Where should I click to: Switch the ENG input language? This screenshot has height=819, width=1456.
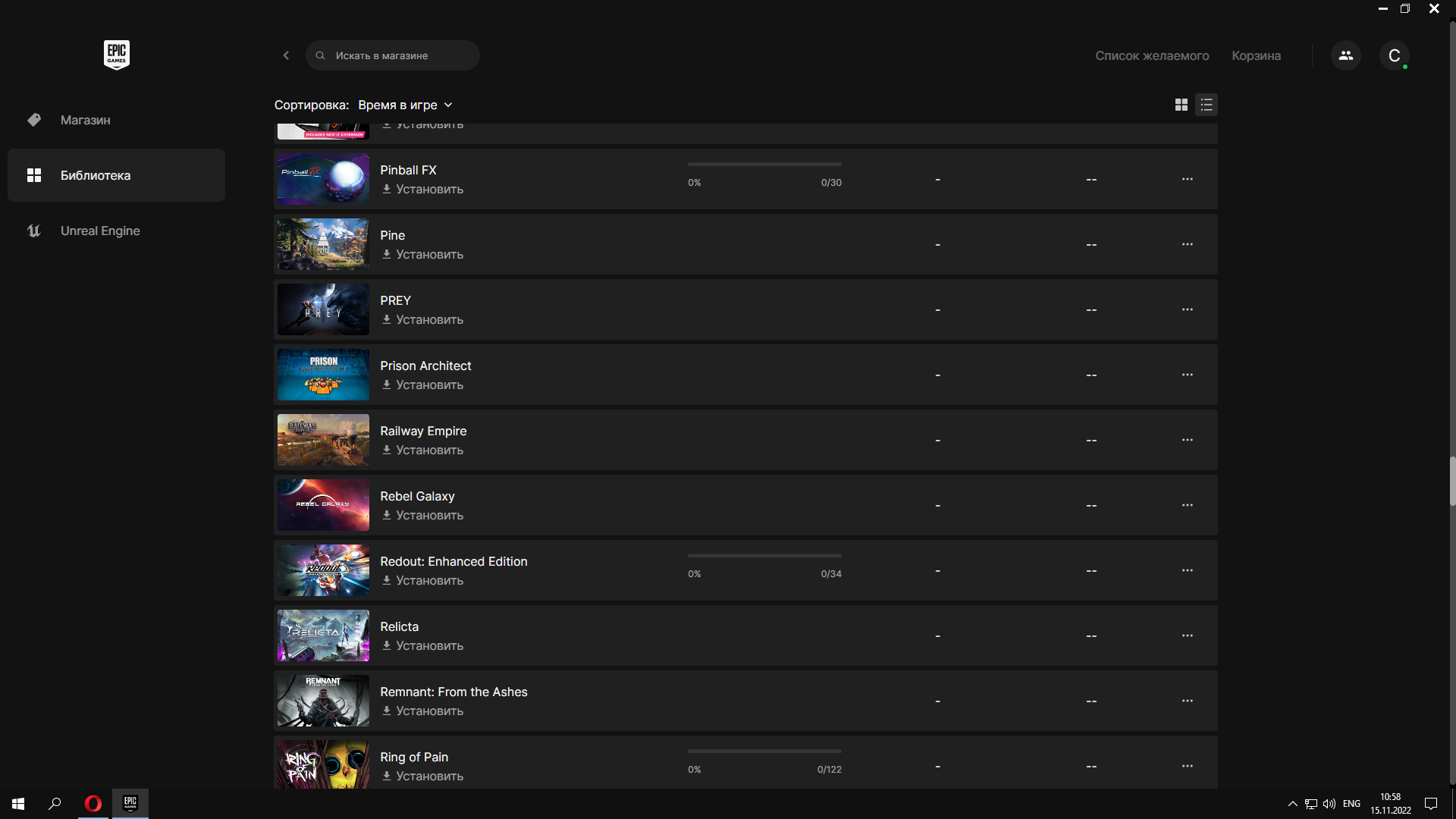[x=1351, y=804]
